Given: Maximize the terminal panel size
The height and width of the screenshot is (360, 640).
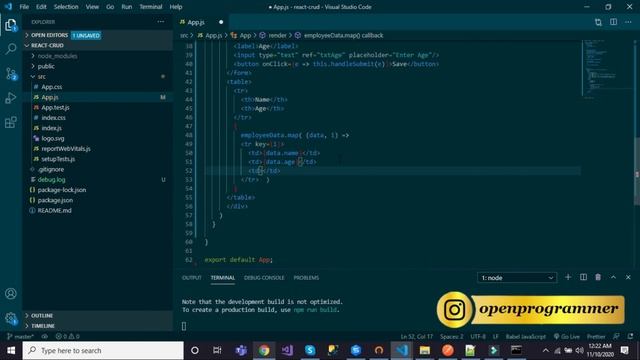Looking at the screenshot, I should pyautogui.click(x=613, y=277).
